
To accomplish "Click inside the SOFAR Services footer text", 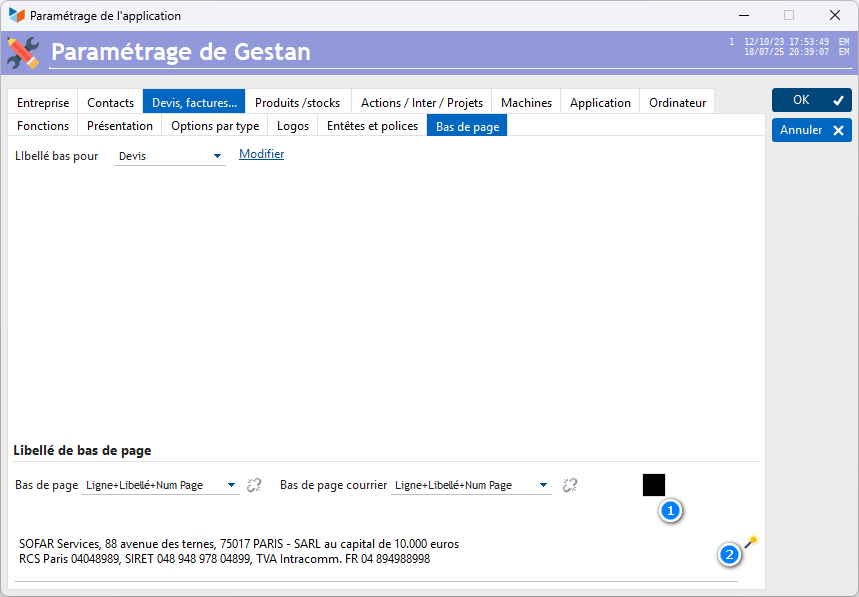I will point(239,551).
